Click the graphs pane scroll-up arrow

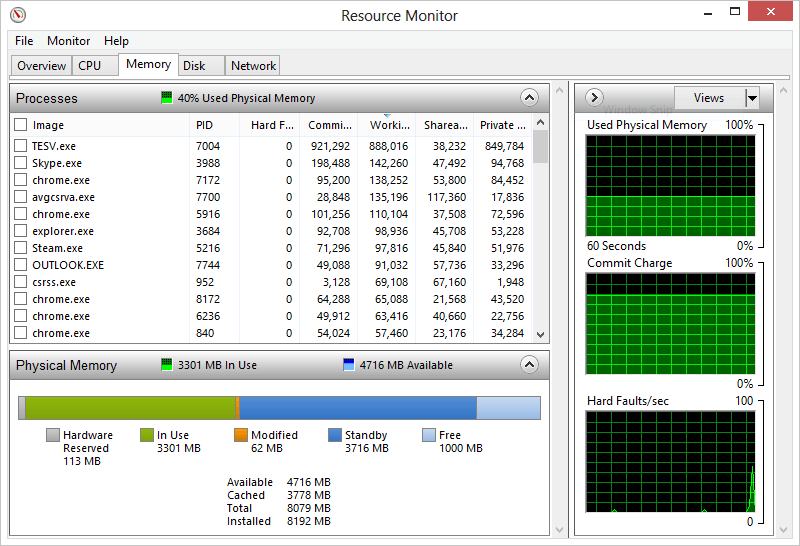[x=784, y=90]
